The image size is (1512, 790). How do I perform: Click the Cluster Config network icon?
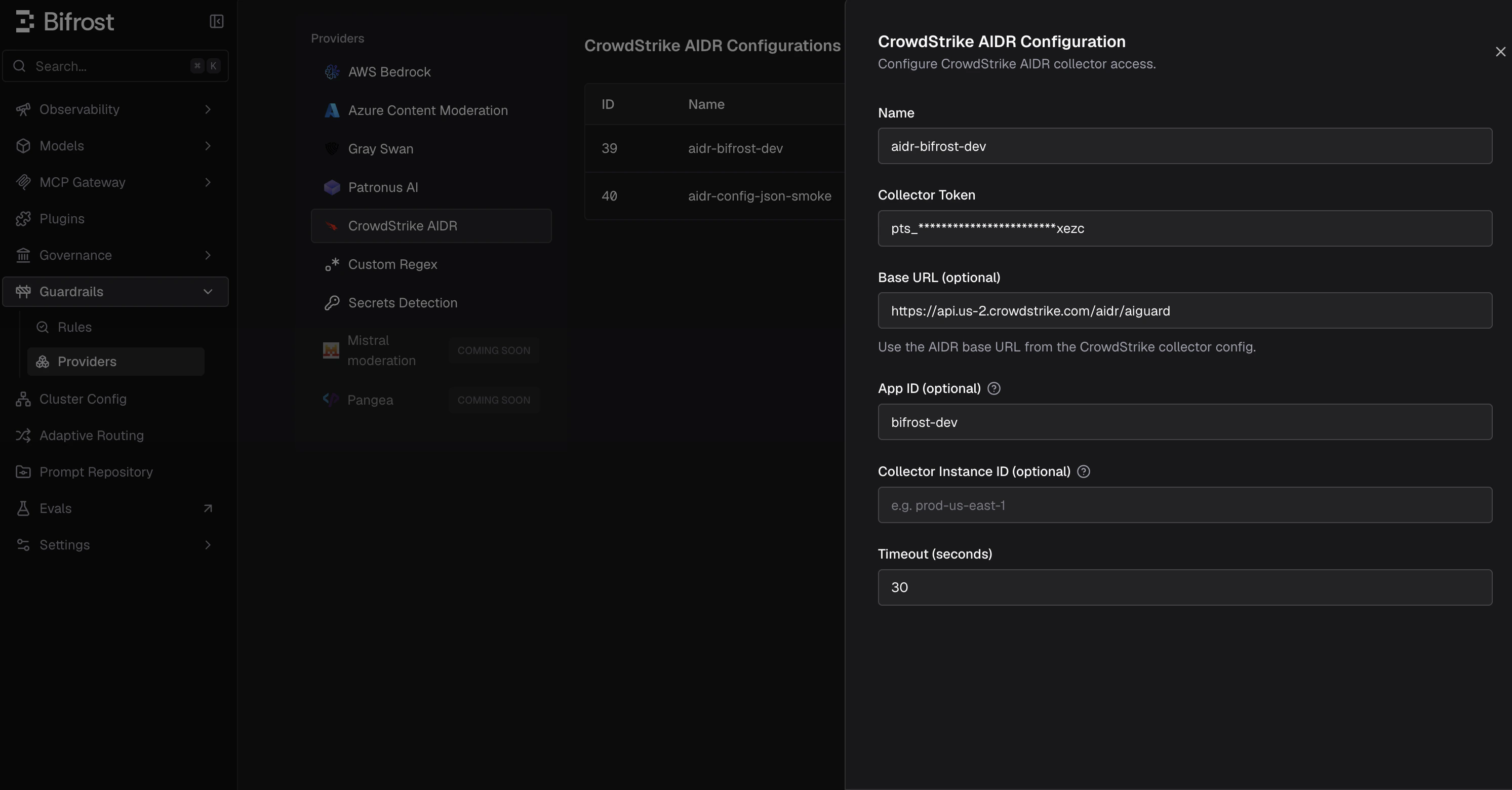pyautogui.click(x=23, y=399)
